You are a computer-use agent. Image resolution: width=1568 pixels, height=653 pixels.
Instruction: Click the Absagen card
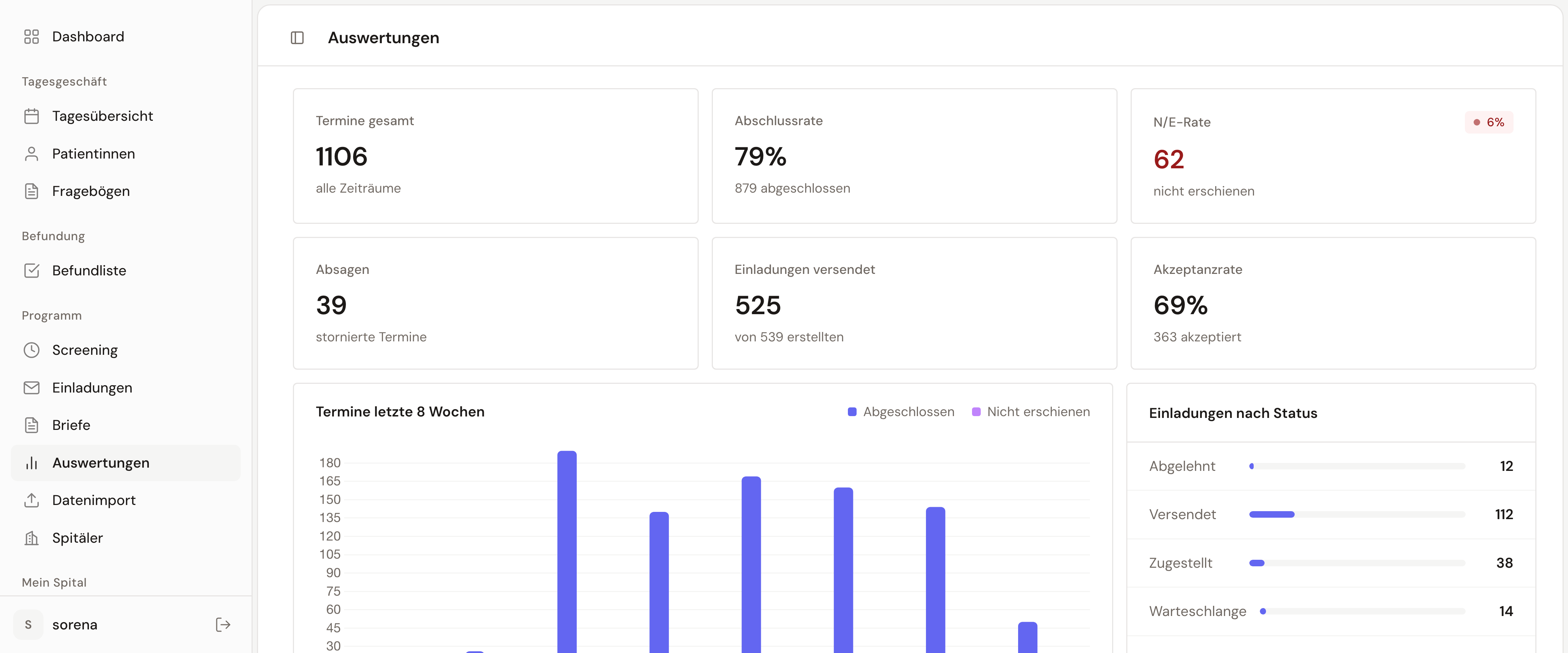click(495, 303)
